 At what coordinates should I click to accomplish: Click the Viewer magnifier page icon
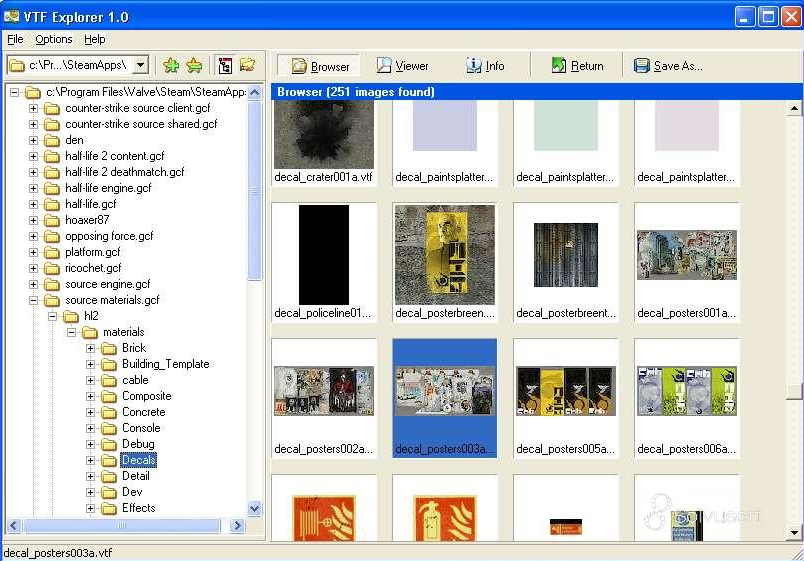pyautogui.click(x=384, y=65)
